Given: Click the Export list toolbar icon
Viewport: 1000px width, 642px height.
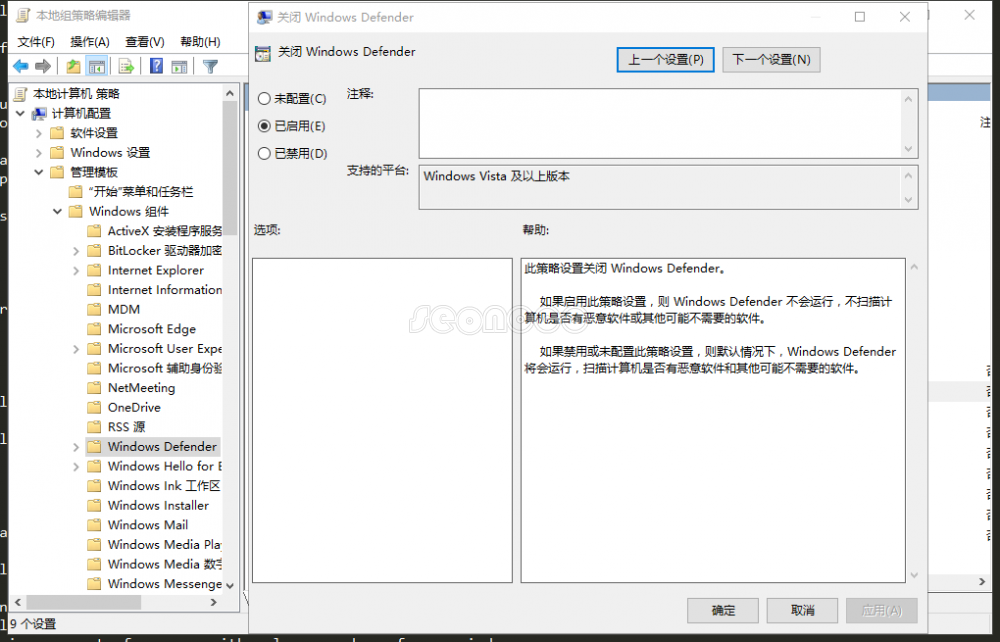Looking at the screenshot, I should click(126, 66).
